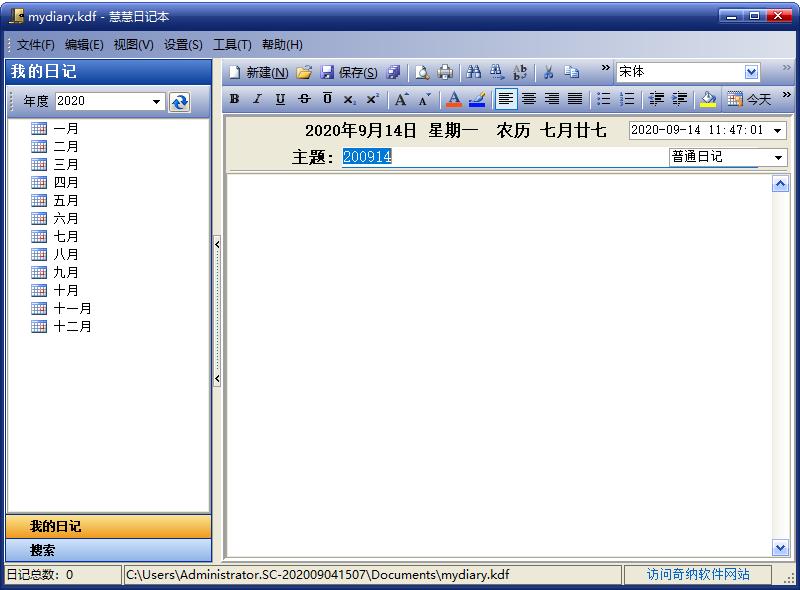The height and width of the screenshot is (590, 800).
Task: Click the scrollbar up arrow
Action: (780, 184)
